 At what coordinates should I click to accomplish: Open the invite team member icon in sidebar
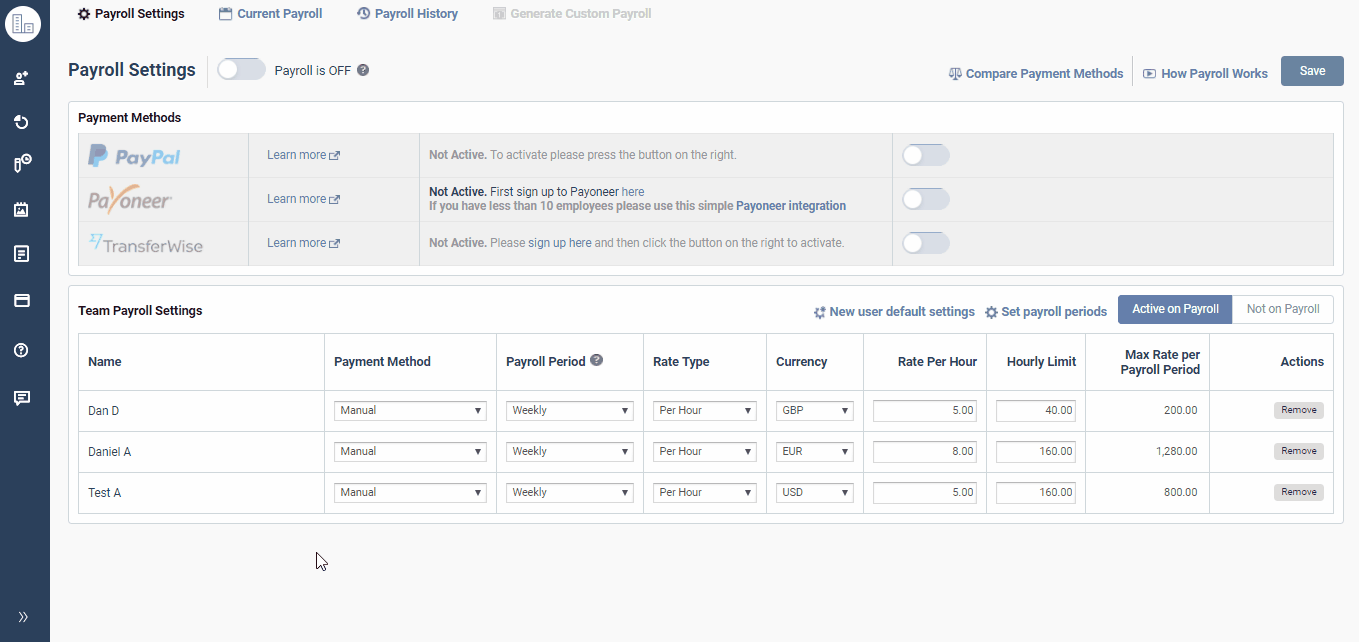(x=23, y=78)
